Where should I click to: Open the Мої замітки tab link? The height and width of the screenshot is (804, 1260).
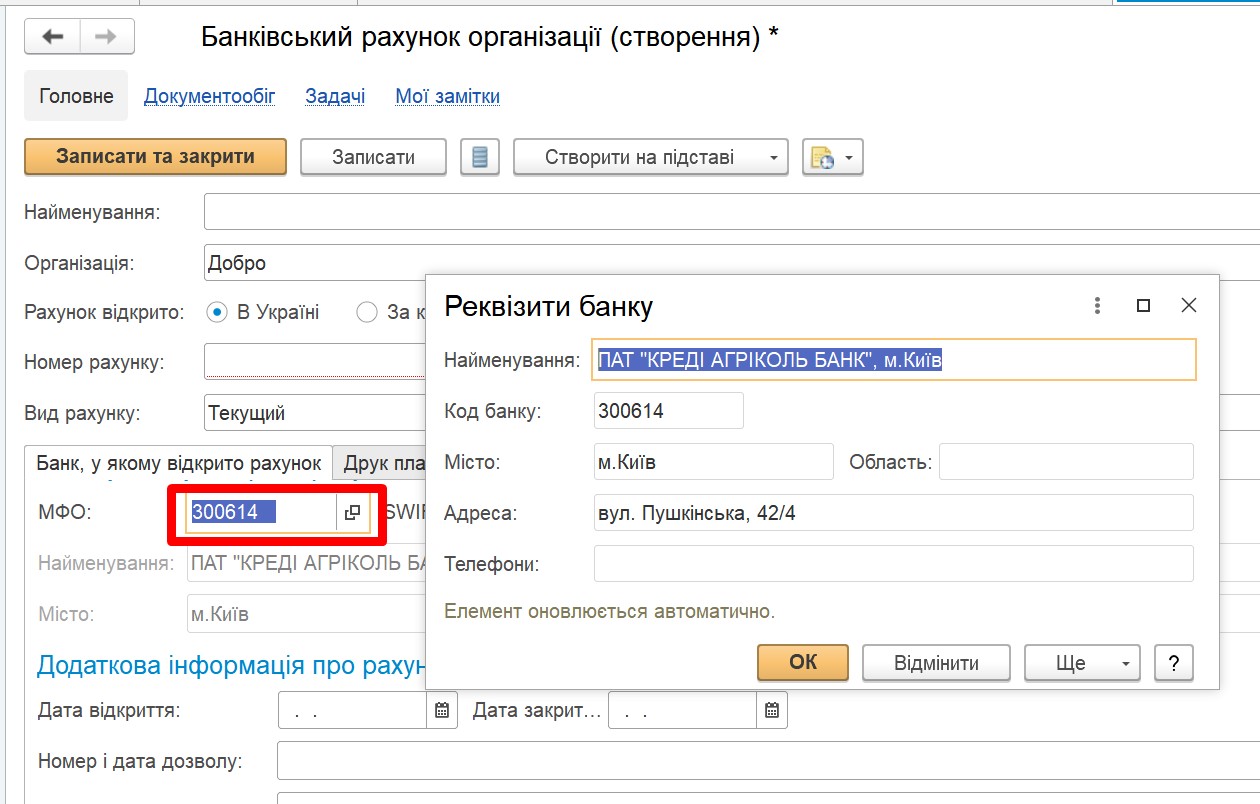pos(447,96)
